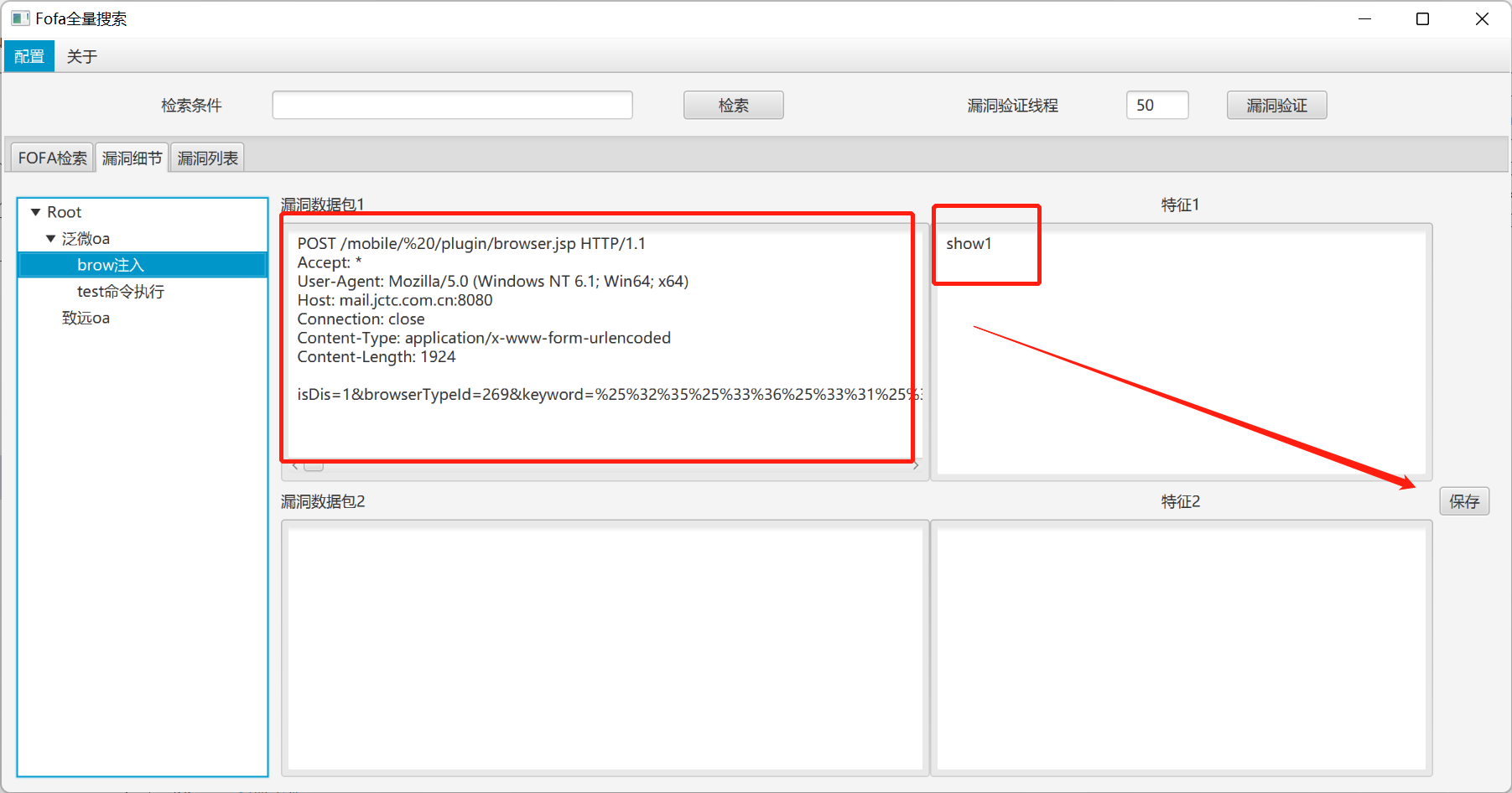The height and width of the screenshot is (793, 1512).
Task: Switch to the 漏洞列表 tab
Action: click(206, 157)
